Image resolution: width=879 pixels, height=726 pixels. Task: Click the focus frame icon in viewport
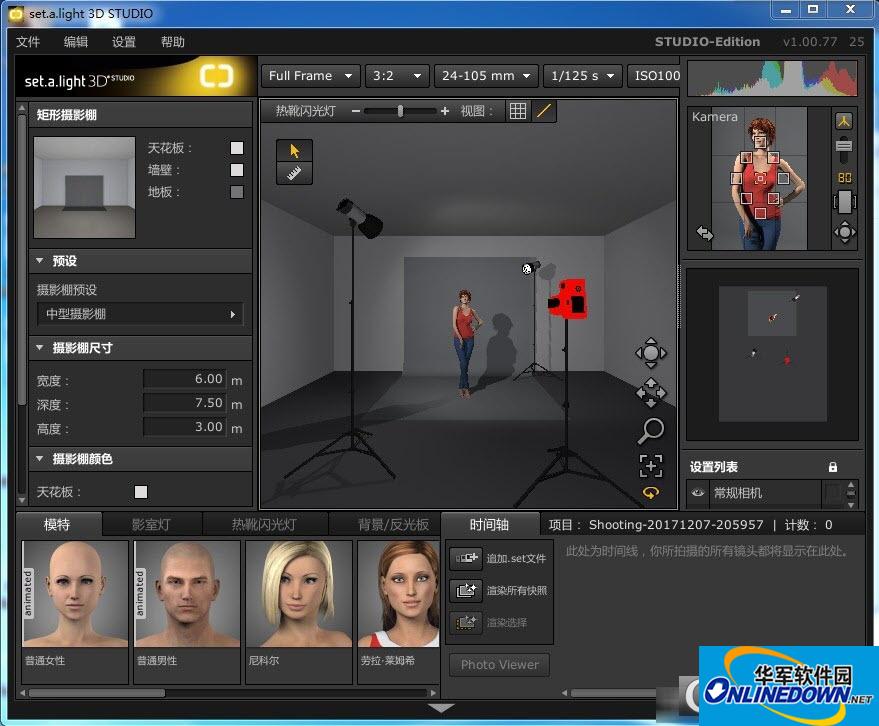point(651,465)
